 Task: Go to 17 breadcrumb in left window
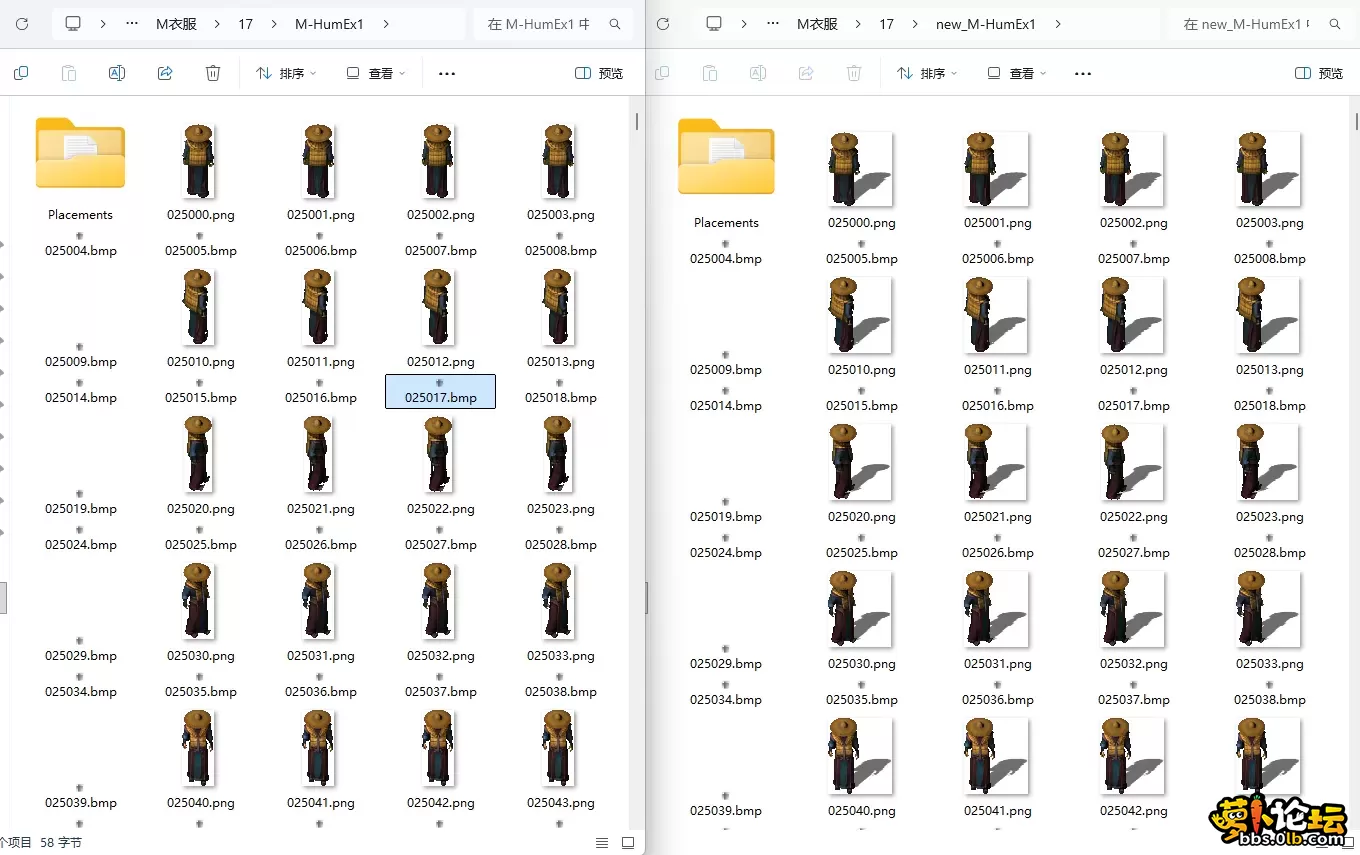(245, 24)
